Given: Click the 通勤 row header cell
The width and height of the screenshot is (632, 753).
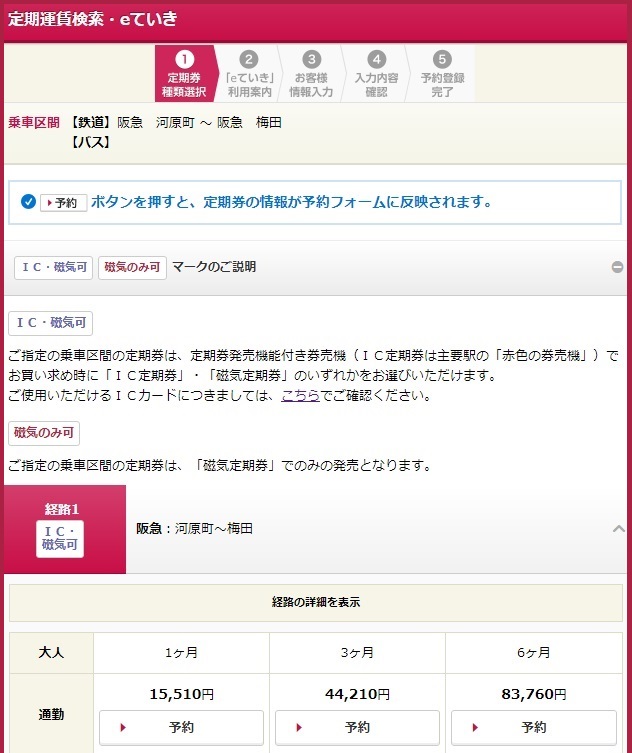Looking at the screenshot, I should coord(51,715).
